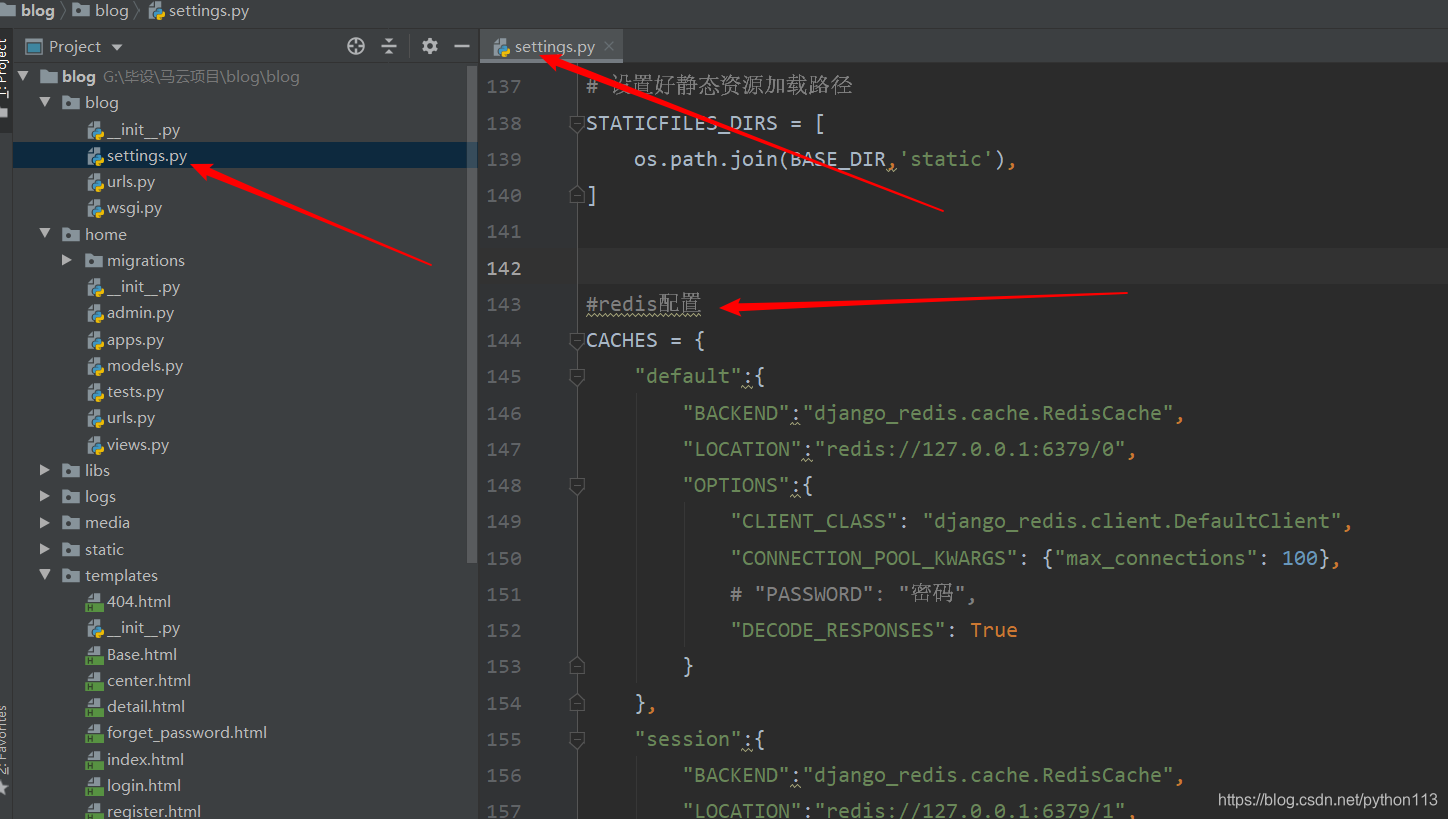This screenshot has height=819, width=1448.
Task: Open tests.py file
Action: [135, 392]
